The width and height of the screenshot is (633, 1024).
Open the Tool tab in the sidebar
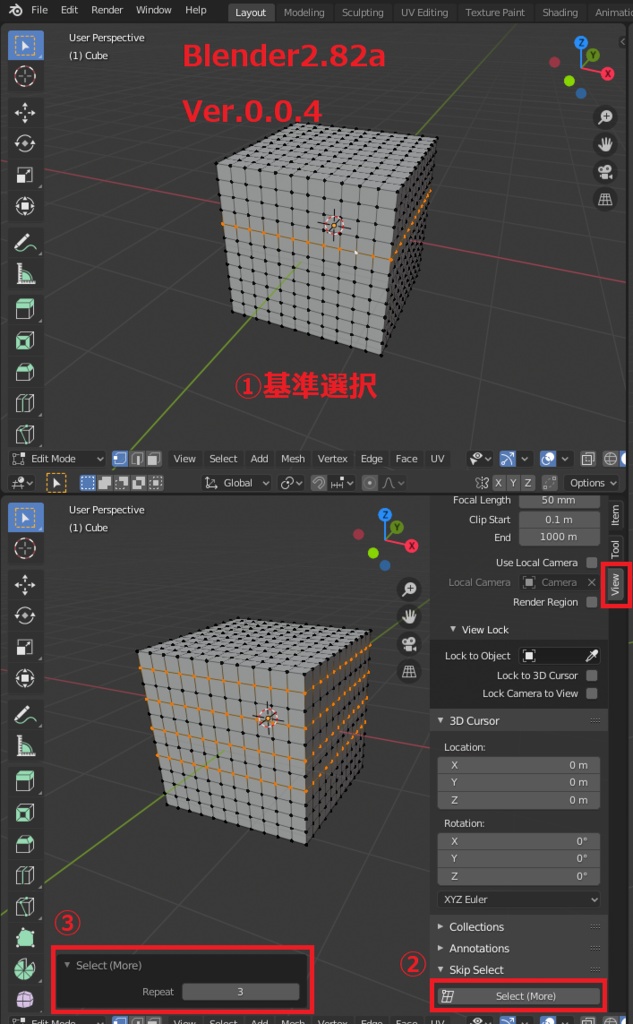pyautogui.click(x=615, y=549)
